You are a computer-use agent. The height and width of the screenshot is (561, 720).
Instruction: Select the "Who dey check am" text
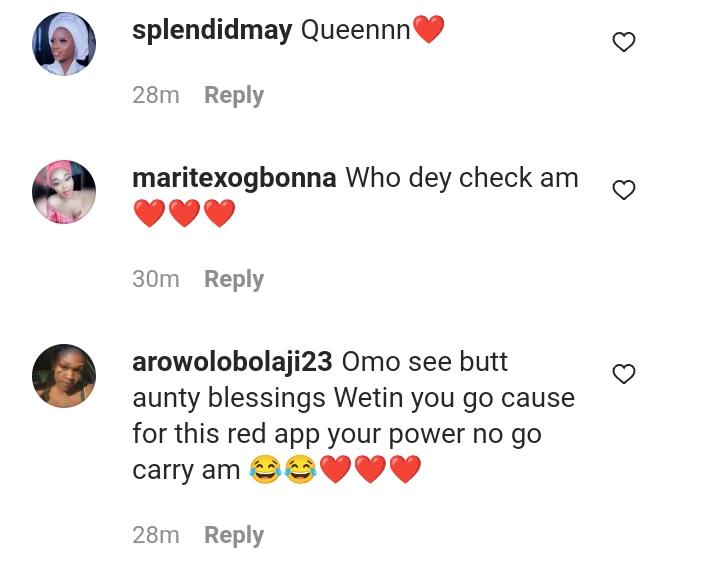click(x=462, y=178)
